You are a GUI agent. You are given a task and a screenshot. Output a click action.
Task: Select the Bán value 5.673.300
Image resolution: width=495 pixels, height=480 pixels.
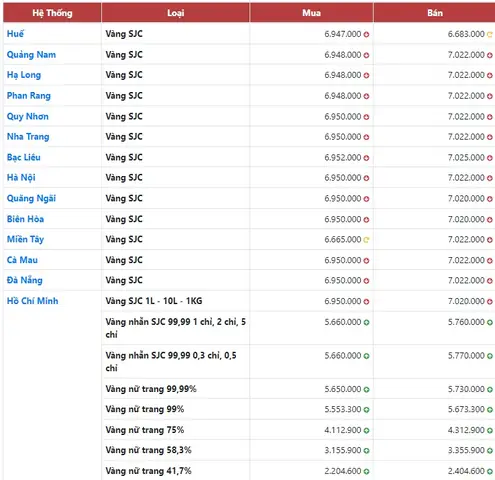coord(466,409)
